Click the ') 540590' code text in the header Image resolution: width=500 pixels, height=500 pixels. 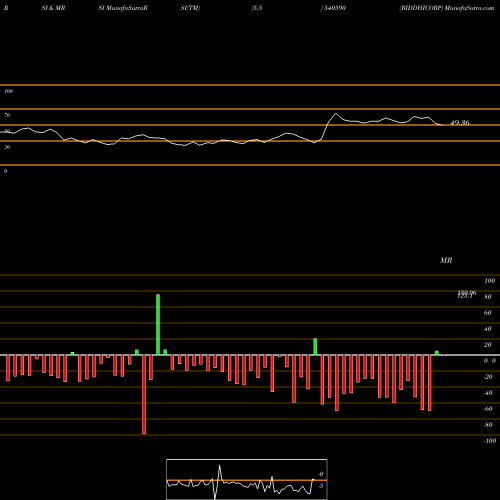click(x=333, y=8)
